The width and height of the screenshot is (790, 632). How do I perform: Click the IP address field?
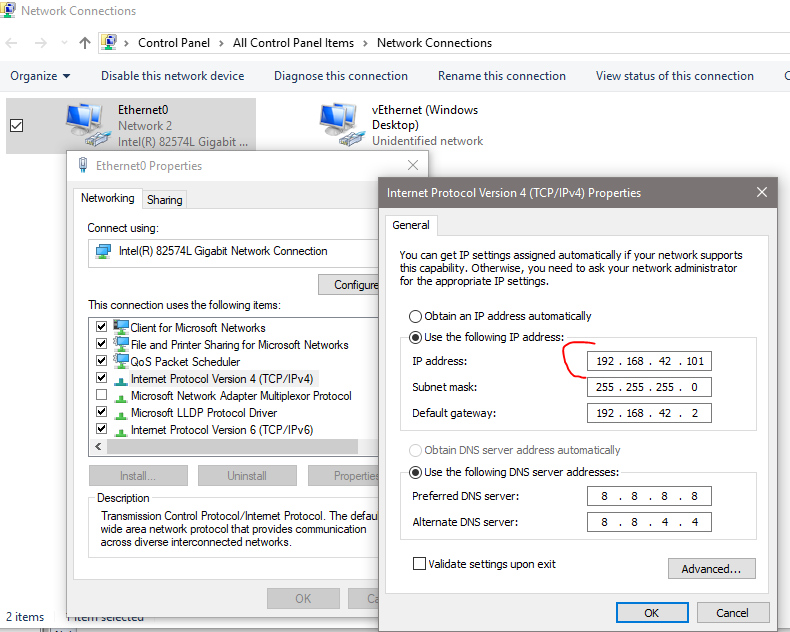(x=649, y=361)
